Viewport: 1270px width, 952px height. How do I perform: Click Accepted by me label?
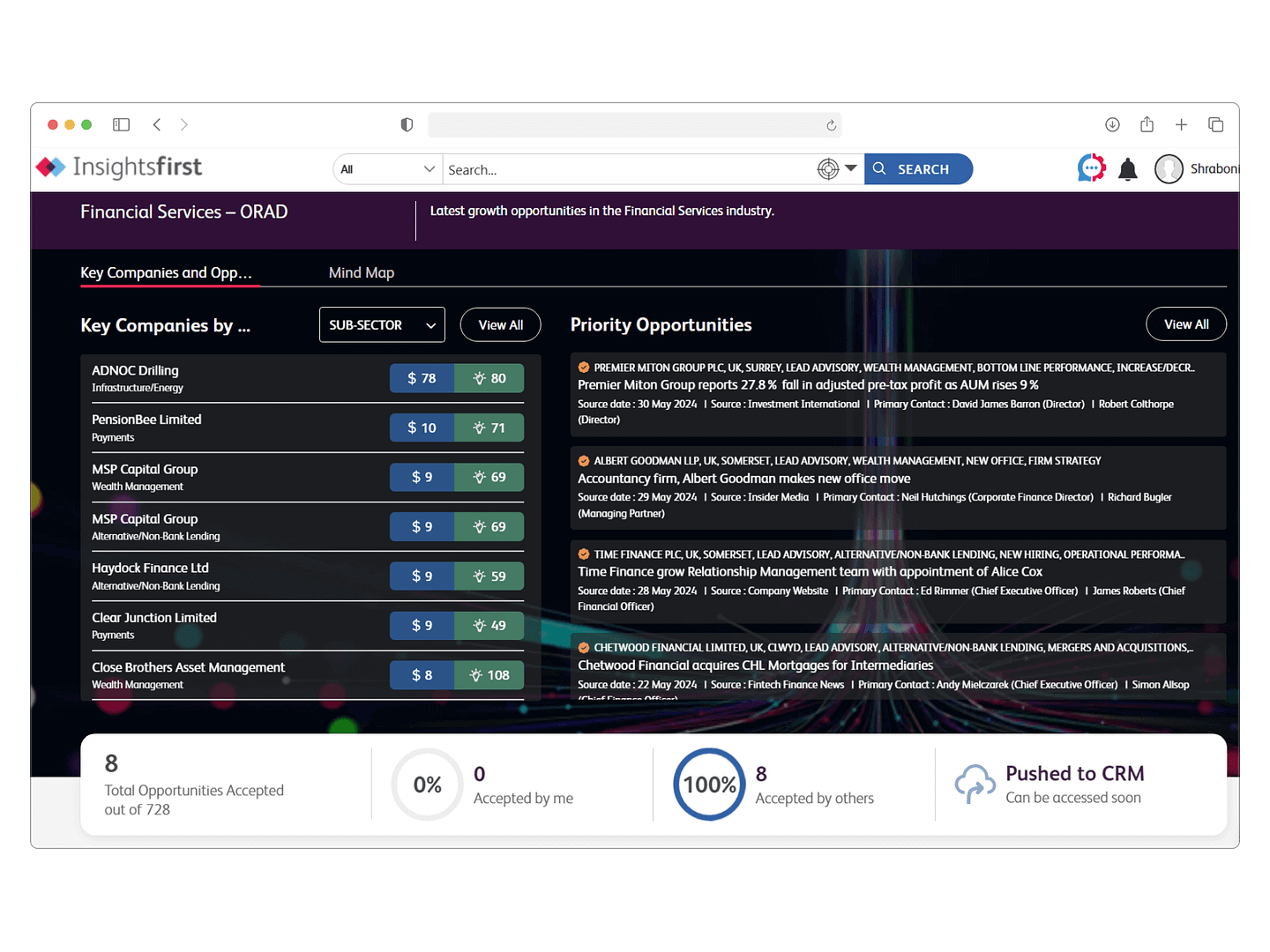(523, 799)
